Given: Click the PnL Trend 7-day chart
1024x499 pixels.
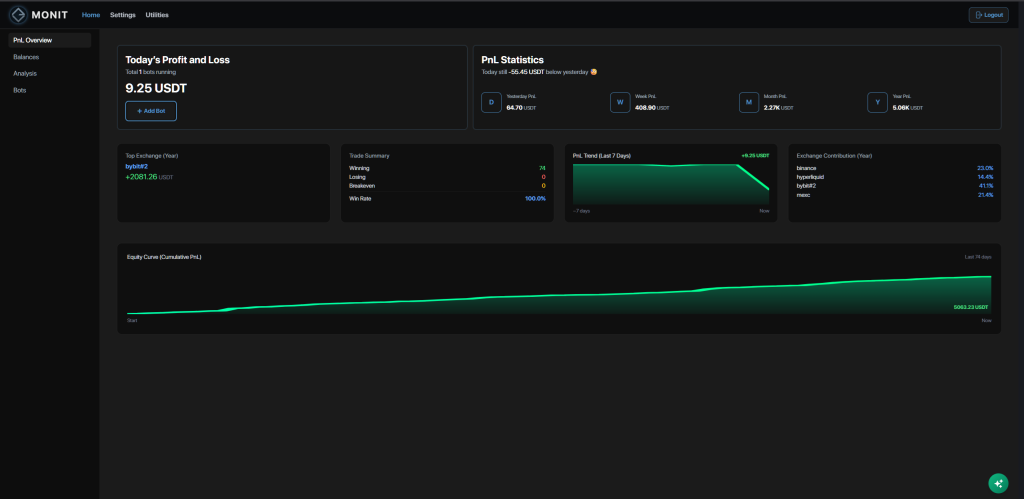Looking at the screenshot, I should click(670, 185).
